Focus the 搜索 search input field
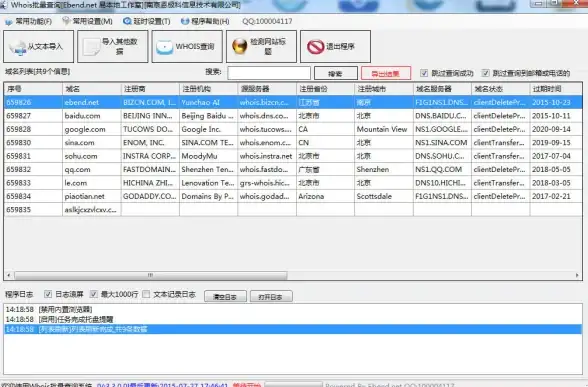The height and width of the screenshot is (387, 588). tap(269, 73)
